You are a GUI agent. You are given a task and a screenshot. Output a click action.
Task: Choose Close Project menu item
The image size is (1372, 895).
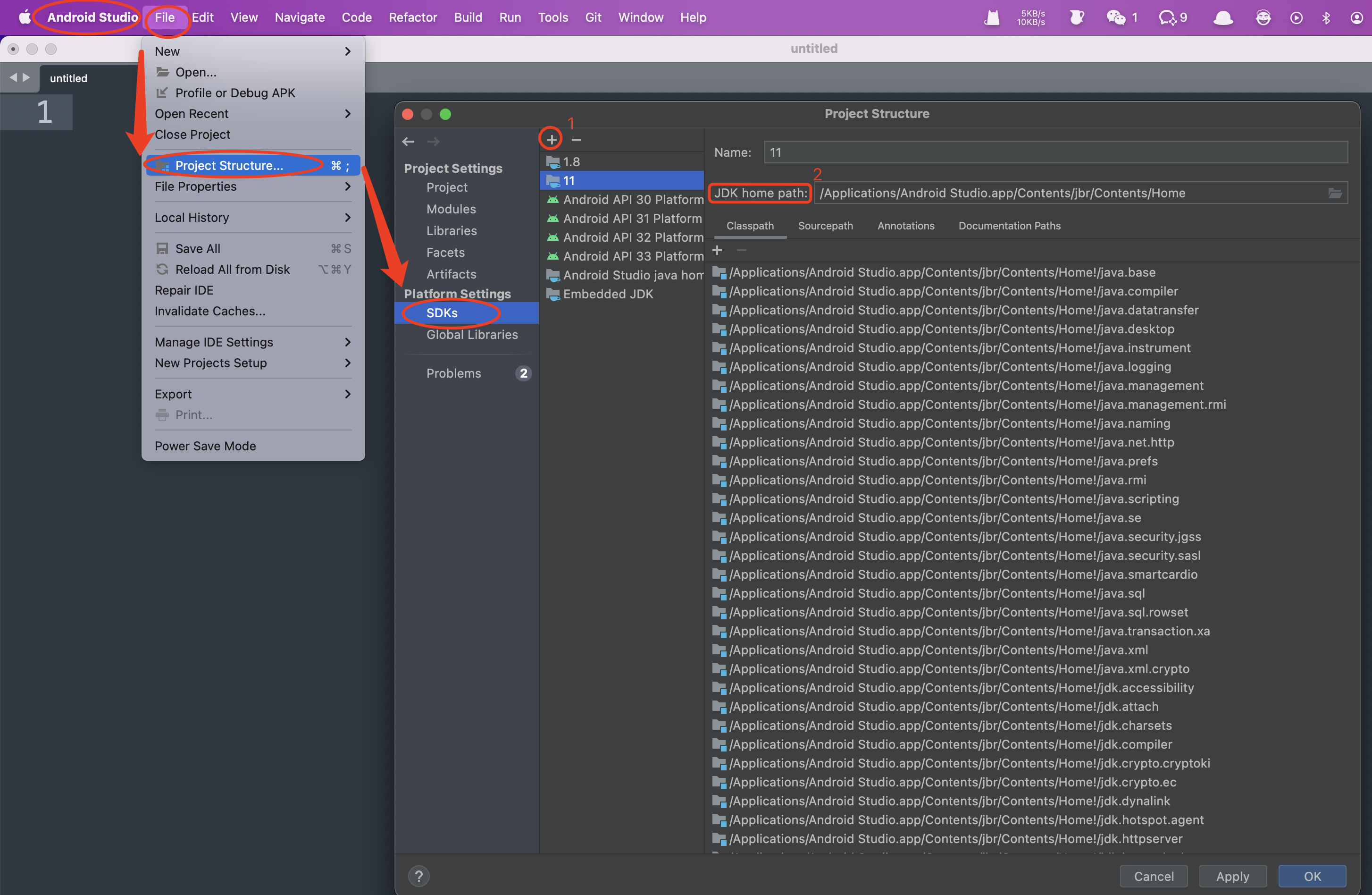pyautogui.click(x=252, y=135)
